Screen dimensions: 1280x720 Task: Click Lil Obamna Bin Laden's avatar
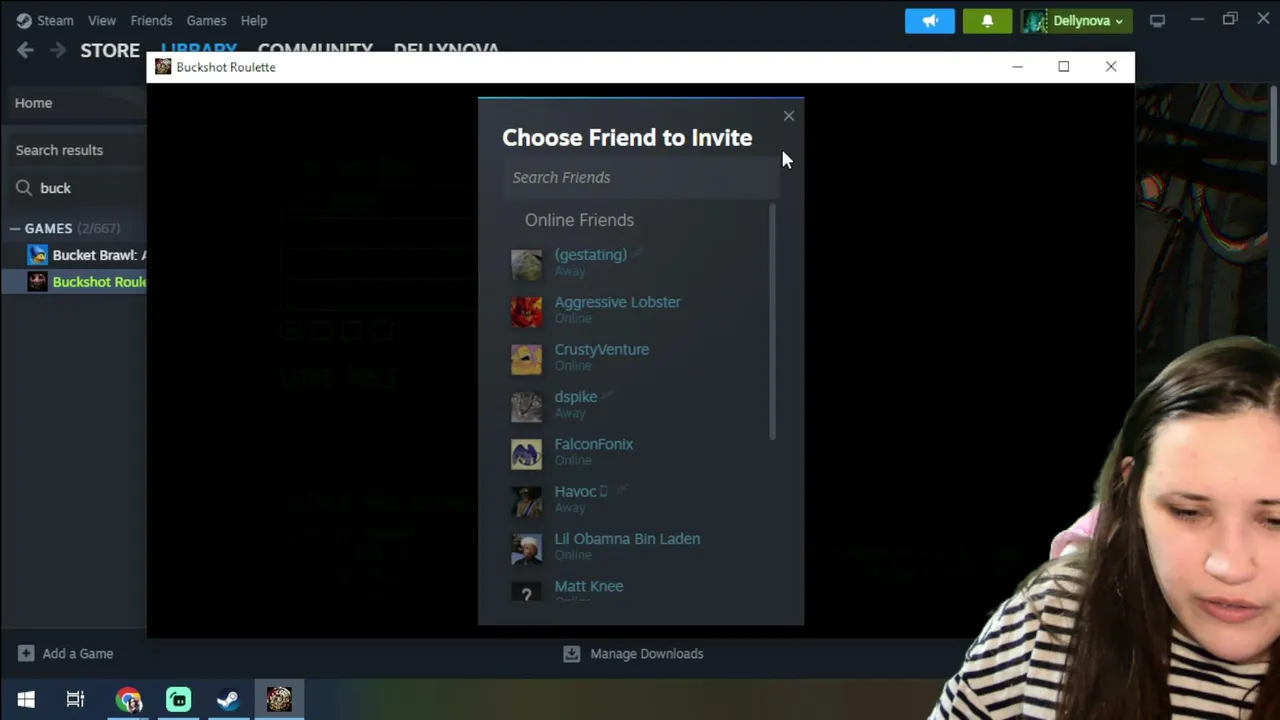tap(526, 548)
